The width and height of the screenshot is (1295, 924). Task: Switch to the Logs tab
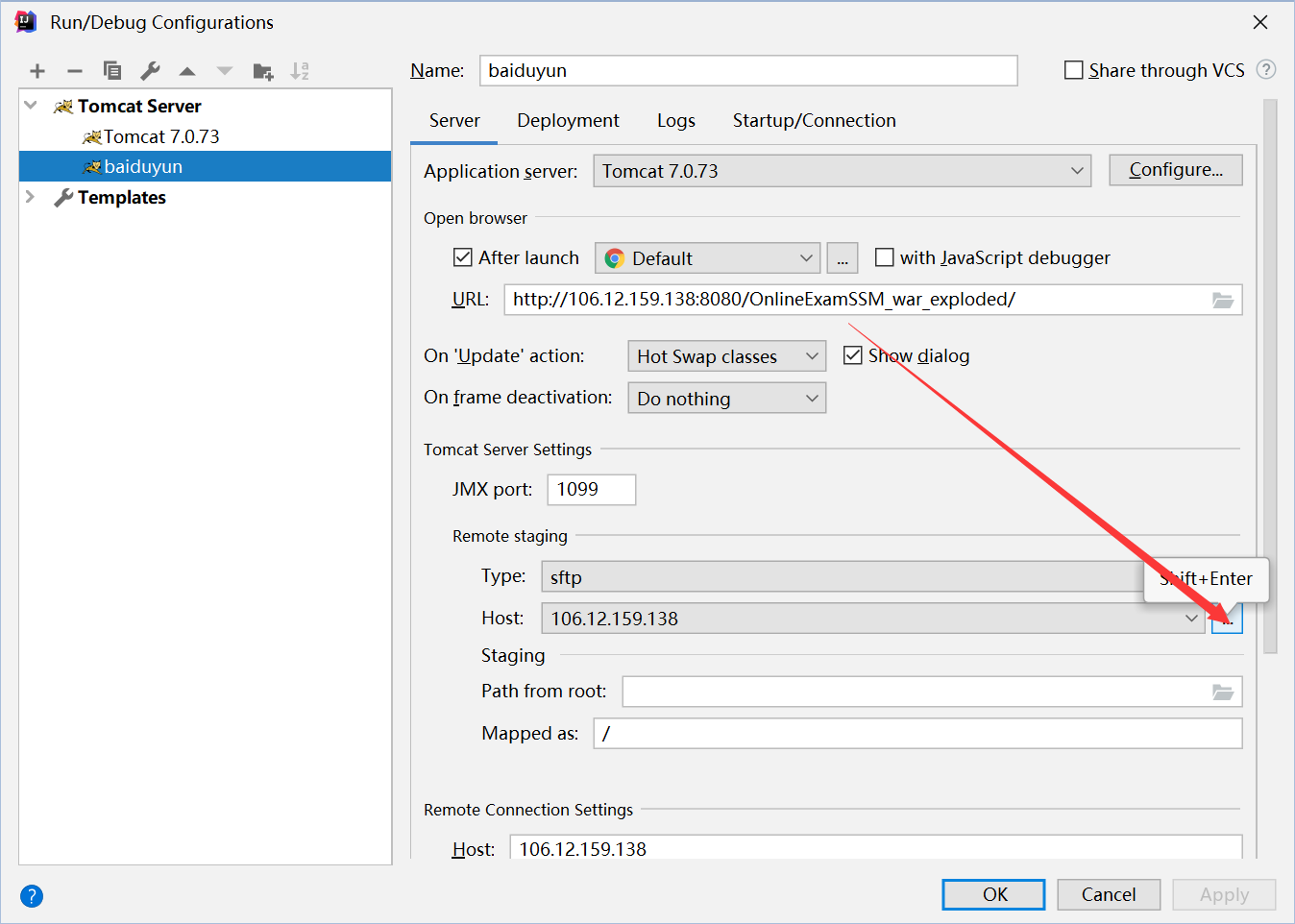(x=676, y=120)
